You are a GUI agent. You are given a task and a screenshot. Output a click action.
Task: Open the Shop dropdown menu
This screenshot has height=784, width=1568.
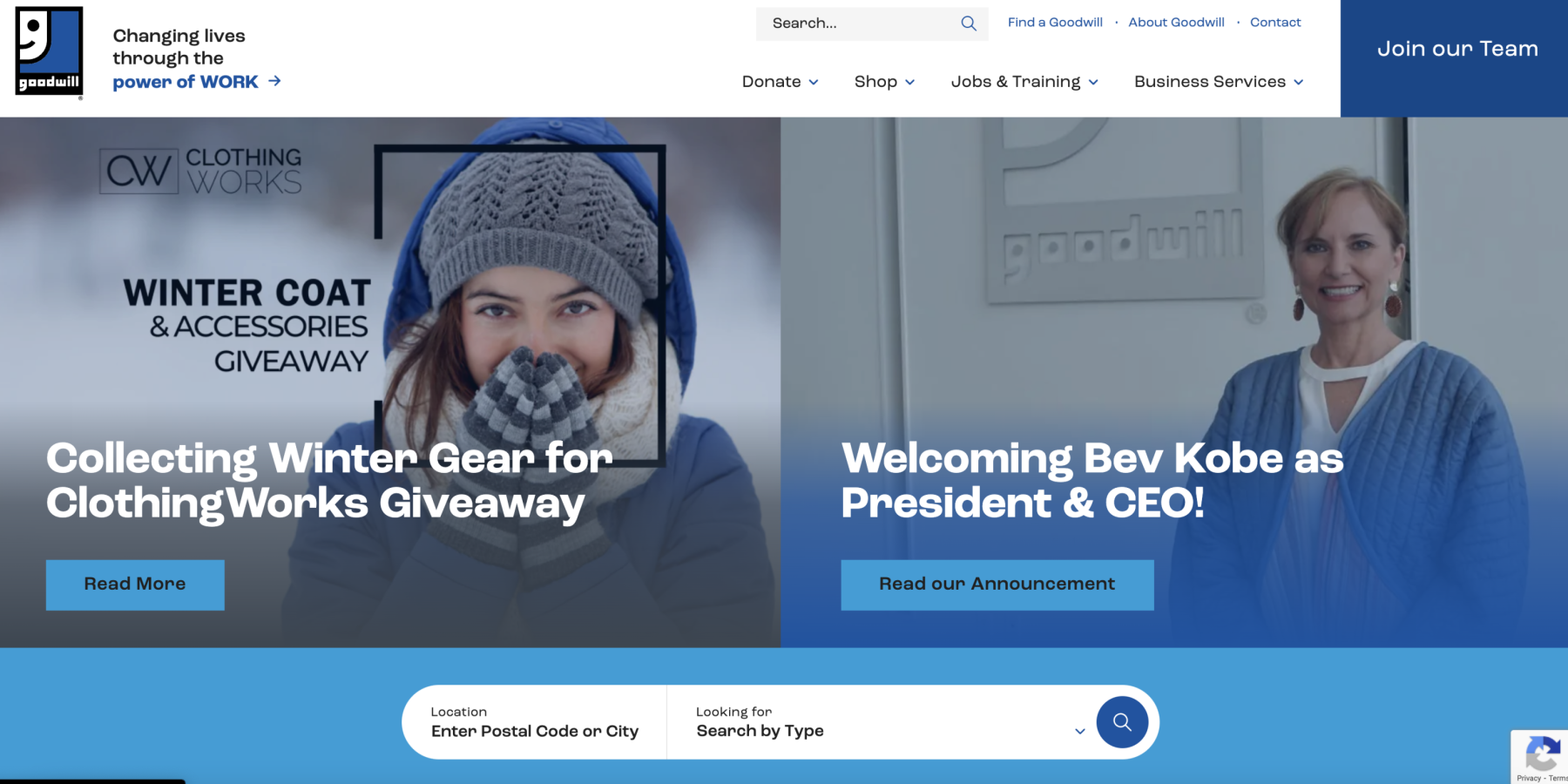(x=884, y=82)
